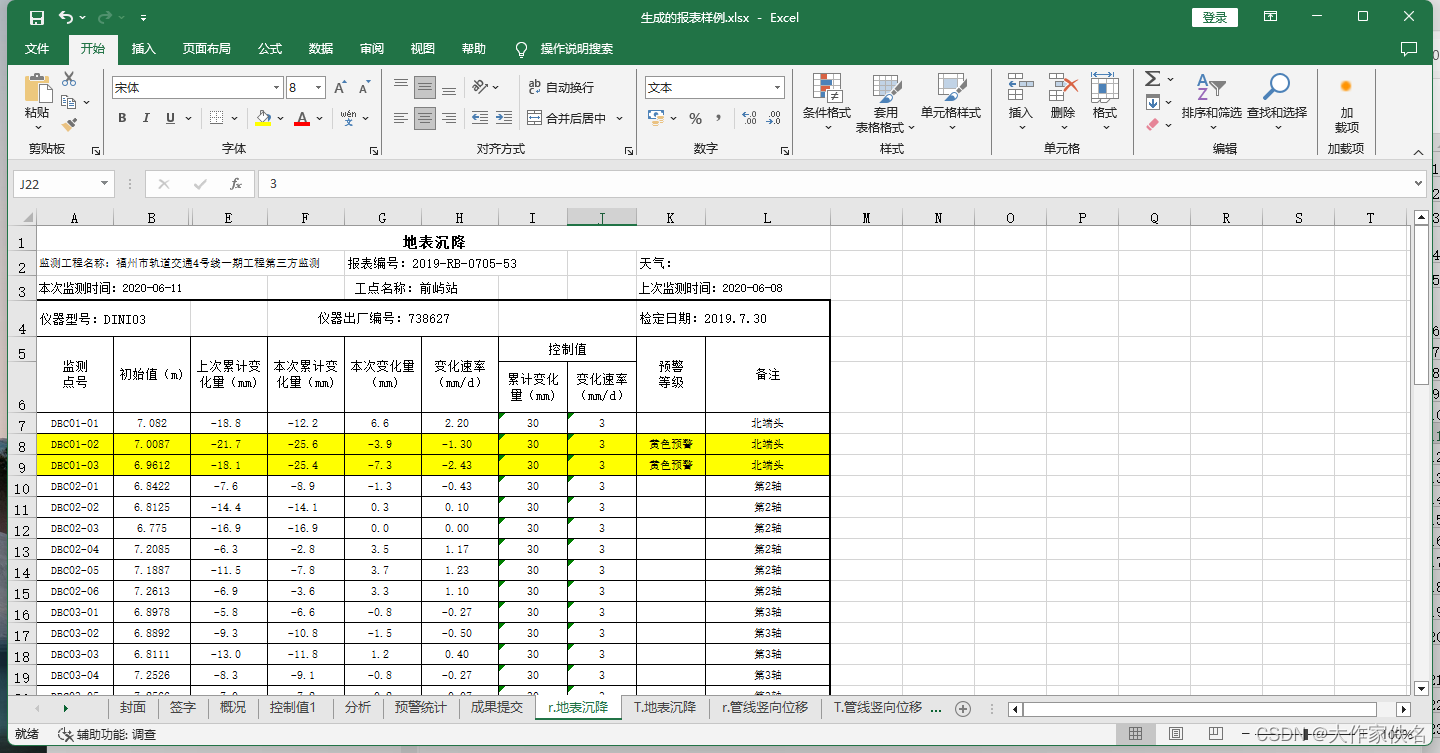Click the phonetic guide wén icon

348,118
